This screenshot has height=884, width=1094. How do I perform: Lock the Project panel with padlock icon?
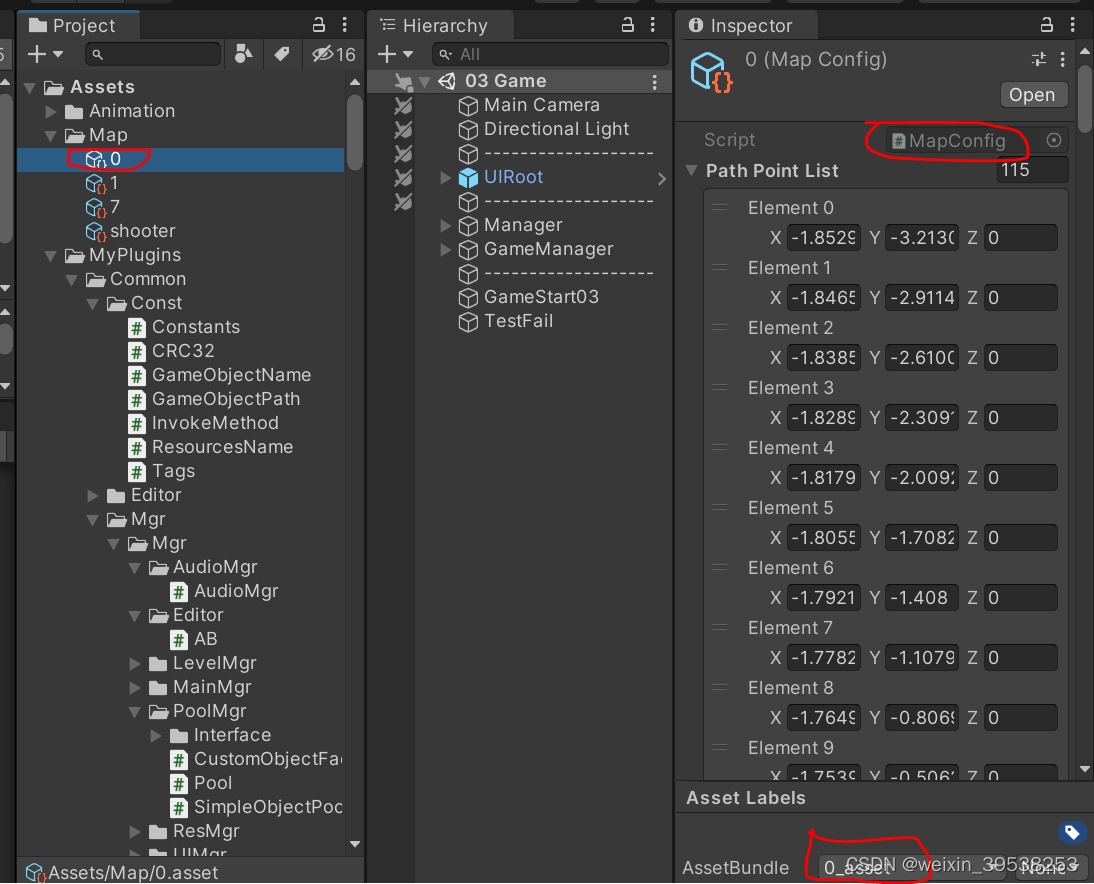pos(318,25)
